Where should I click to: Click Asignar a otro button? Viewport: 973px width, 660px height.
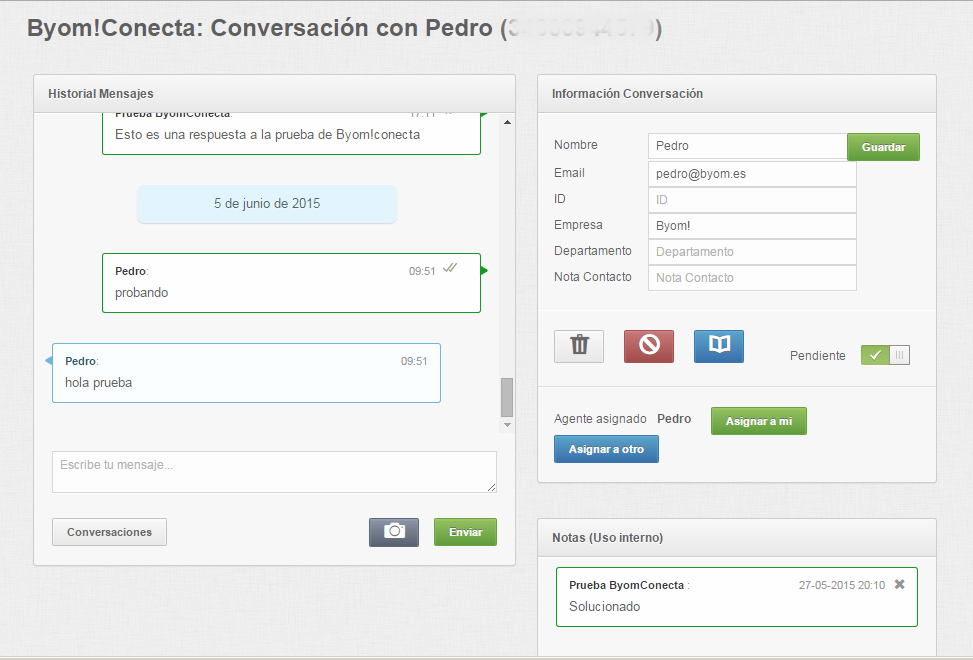pos(606,449)
